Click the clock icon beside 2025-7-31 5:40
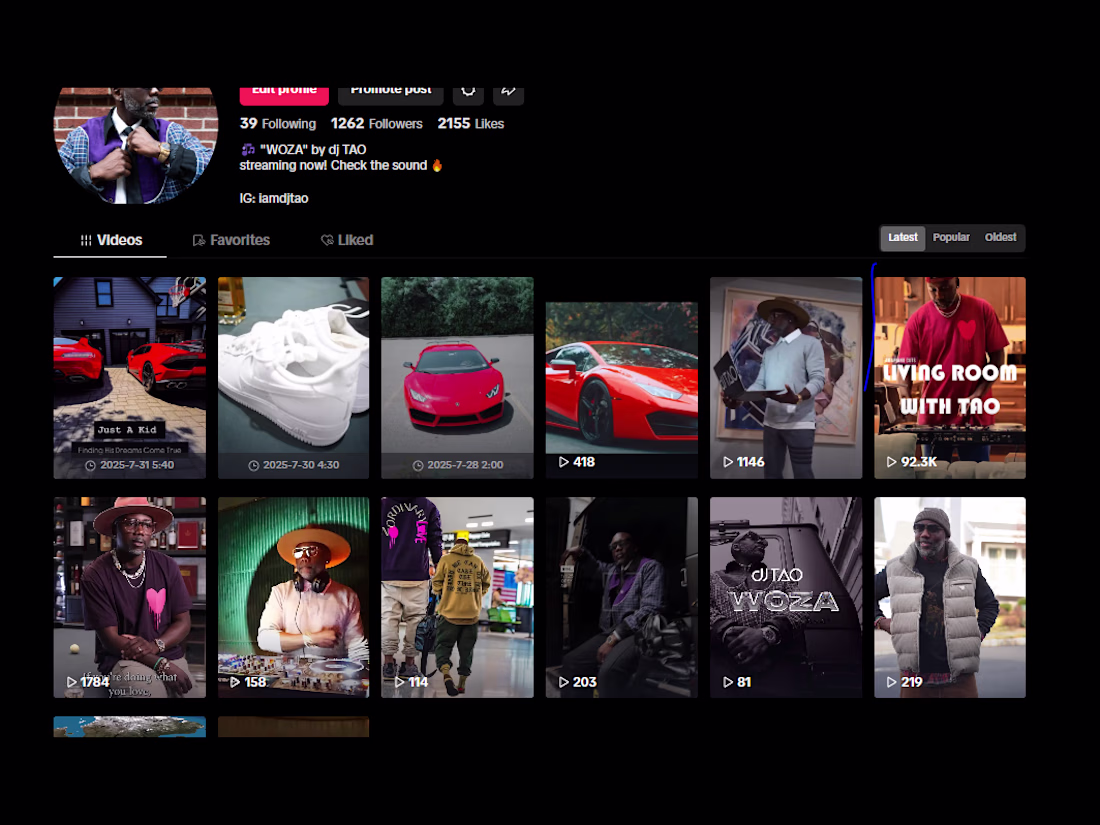 click(90, 465)
